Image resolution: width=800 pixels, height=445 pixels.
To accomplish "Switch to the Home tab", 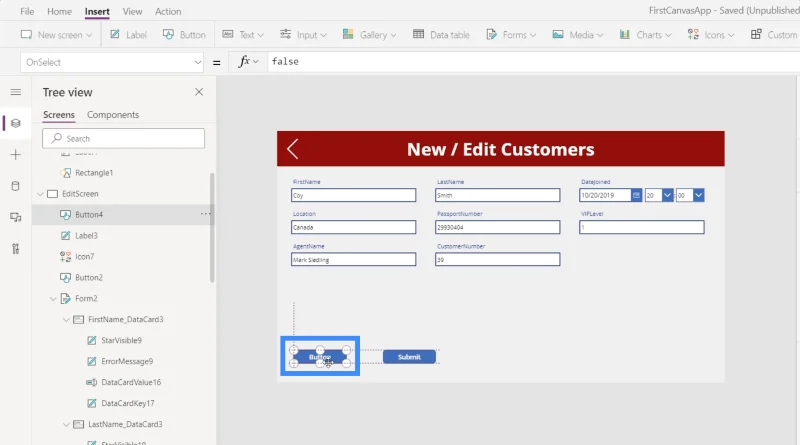I will coord(59,11).
